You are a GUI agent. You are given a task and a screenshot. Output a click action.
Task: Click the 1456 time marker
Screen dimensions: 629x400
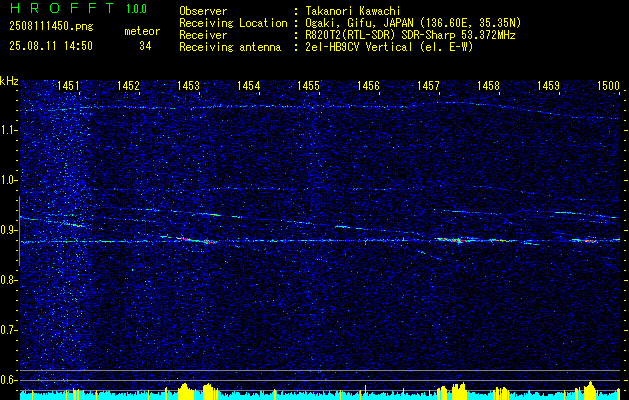coord(369,85)
